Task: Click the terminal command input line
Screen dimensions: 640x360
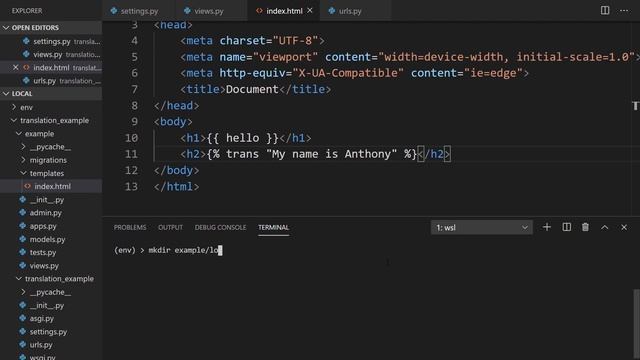Action: 168,250
